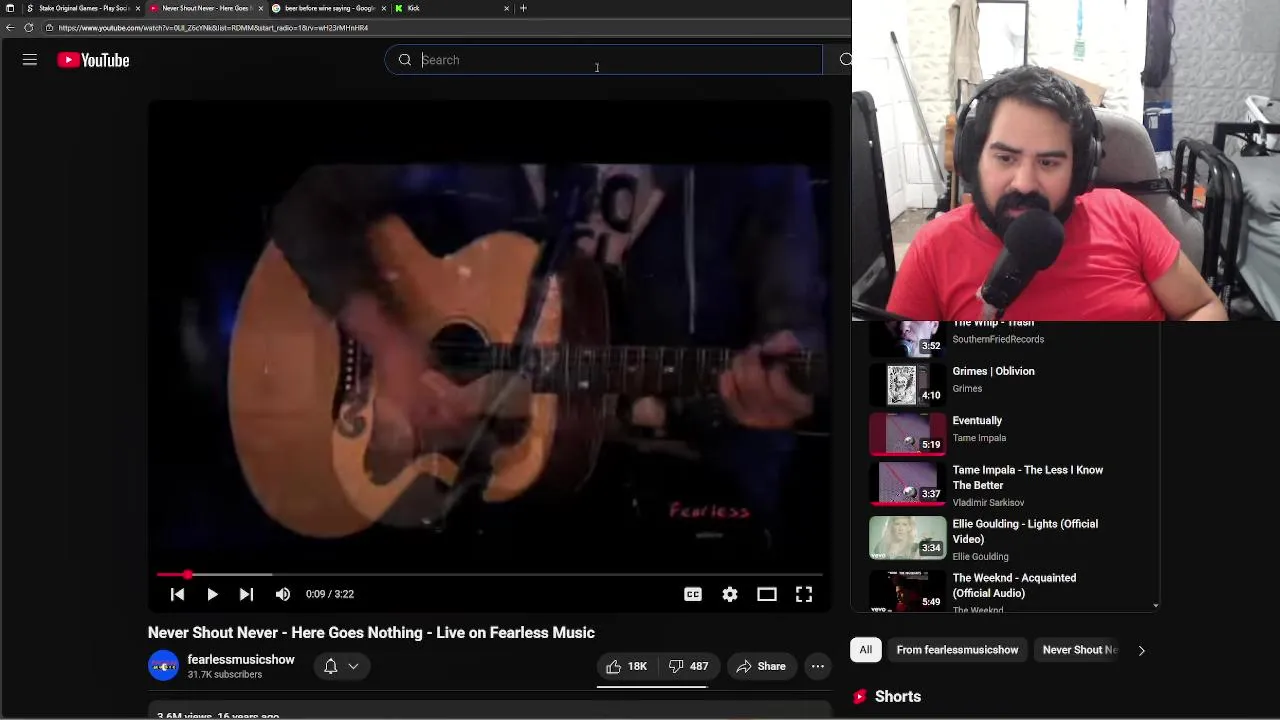Close the Kick browser tab
The image size is (1280, 720).
[506, 8]
